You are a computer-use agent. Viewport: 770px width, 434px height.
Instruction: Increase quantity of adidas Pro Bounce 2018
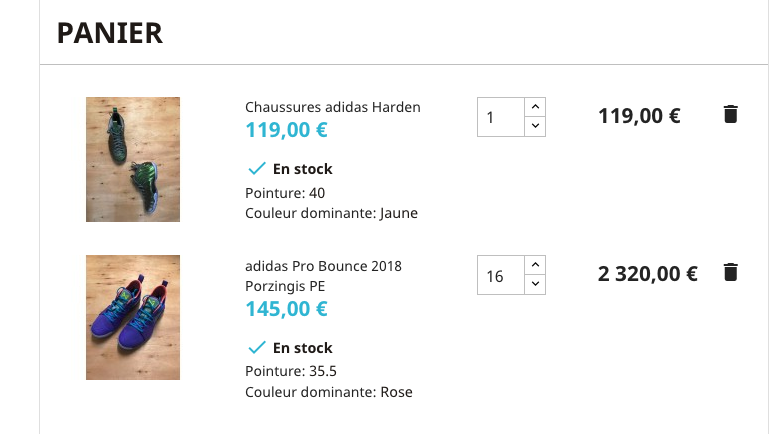coord(535,265)
